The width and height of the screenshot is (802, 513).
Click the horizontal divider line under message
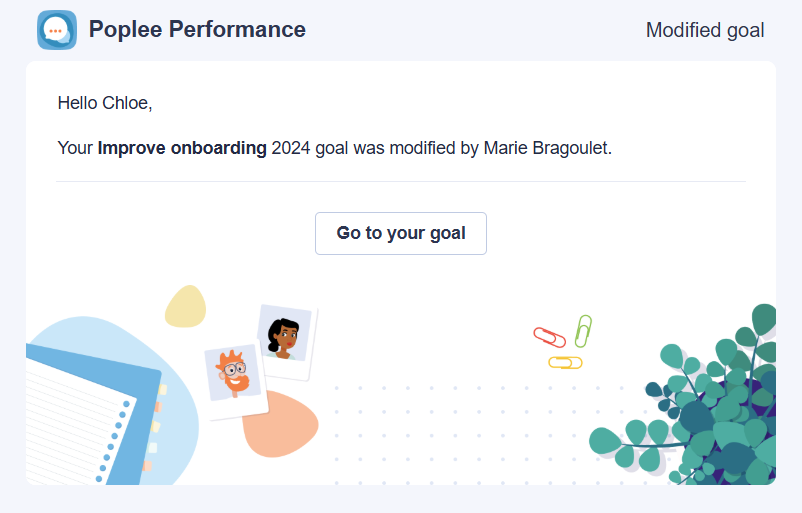pos(400,181)
